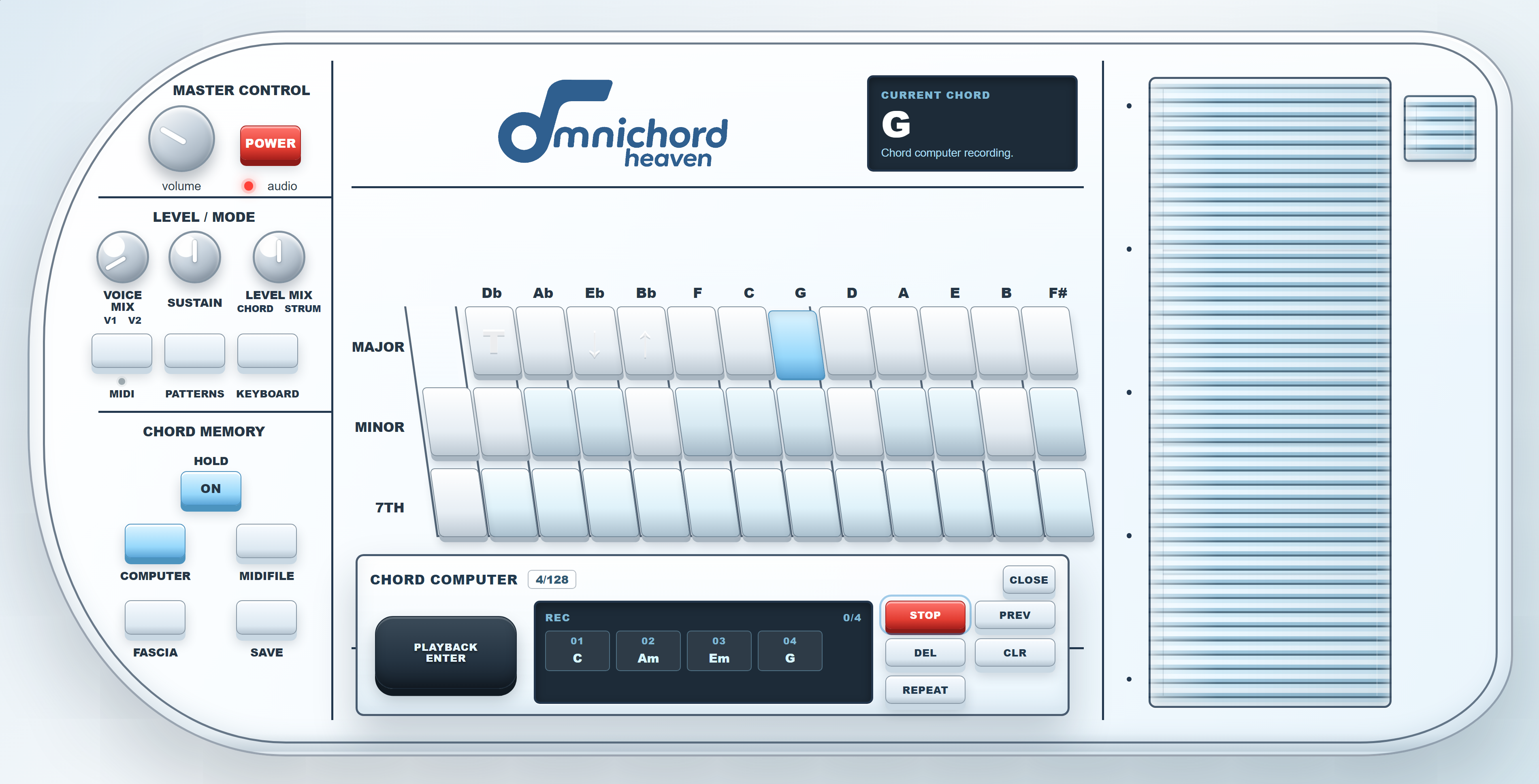Stop the chord computer recording
The image size is (1539, 784).
tap(925, 616)
